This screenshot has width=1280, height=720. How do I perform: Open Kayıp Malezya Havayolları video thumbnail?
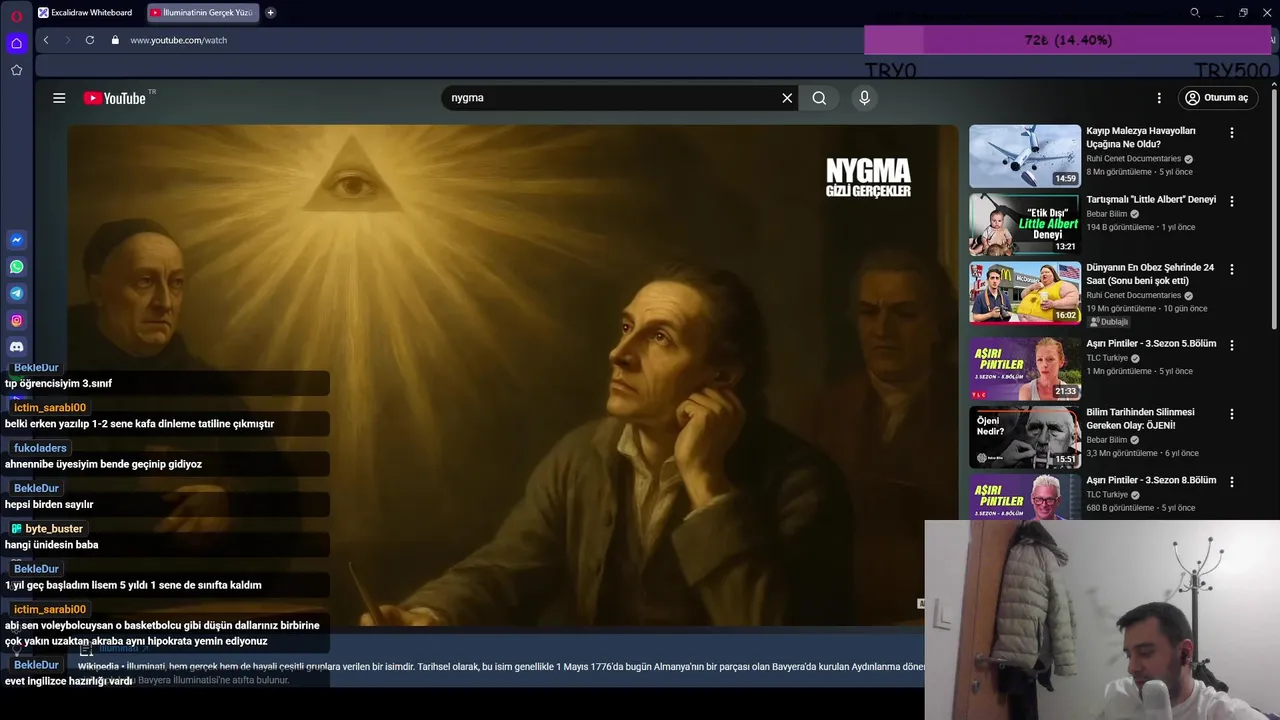click(1025, 156)
